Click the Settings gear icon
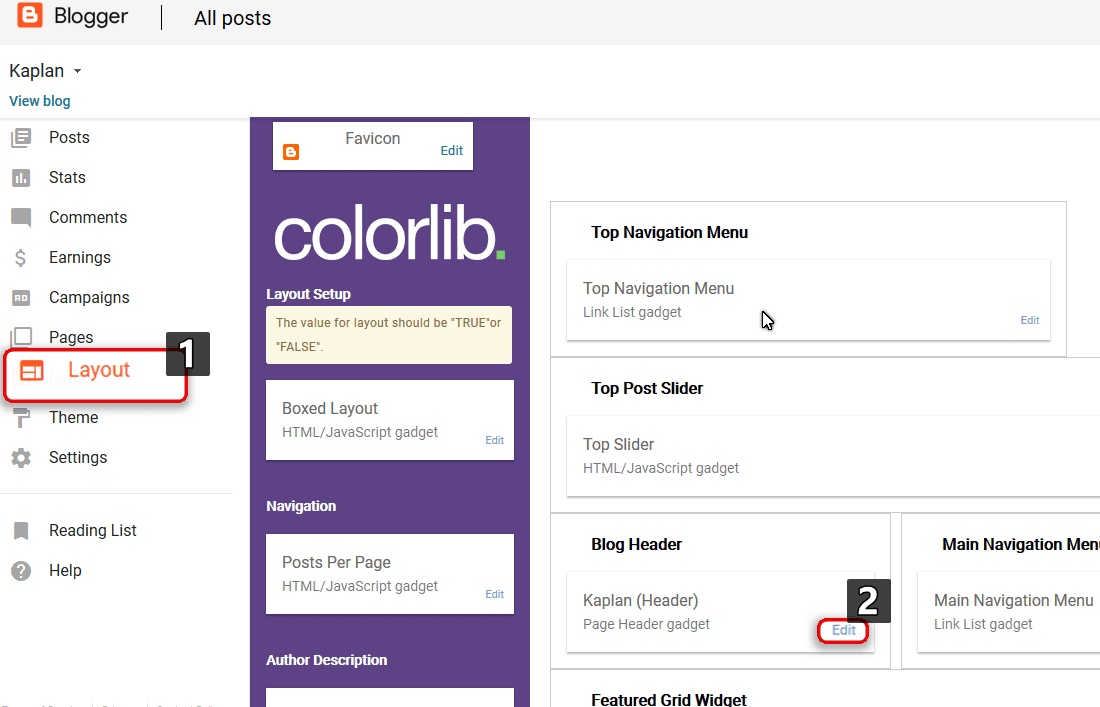The image size is (1100, 707). (25, 457)
